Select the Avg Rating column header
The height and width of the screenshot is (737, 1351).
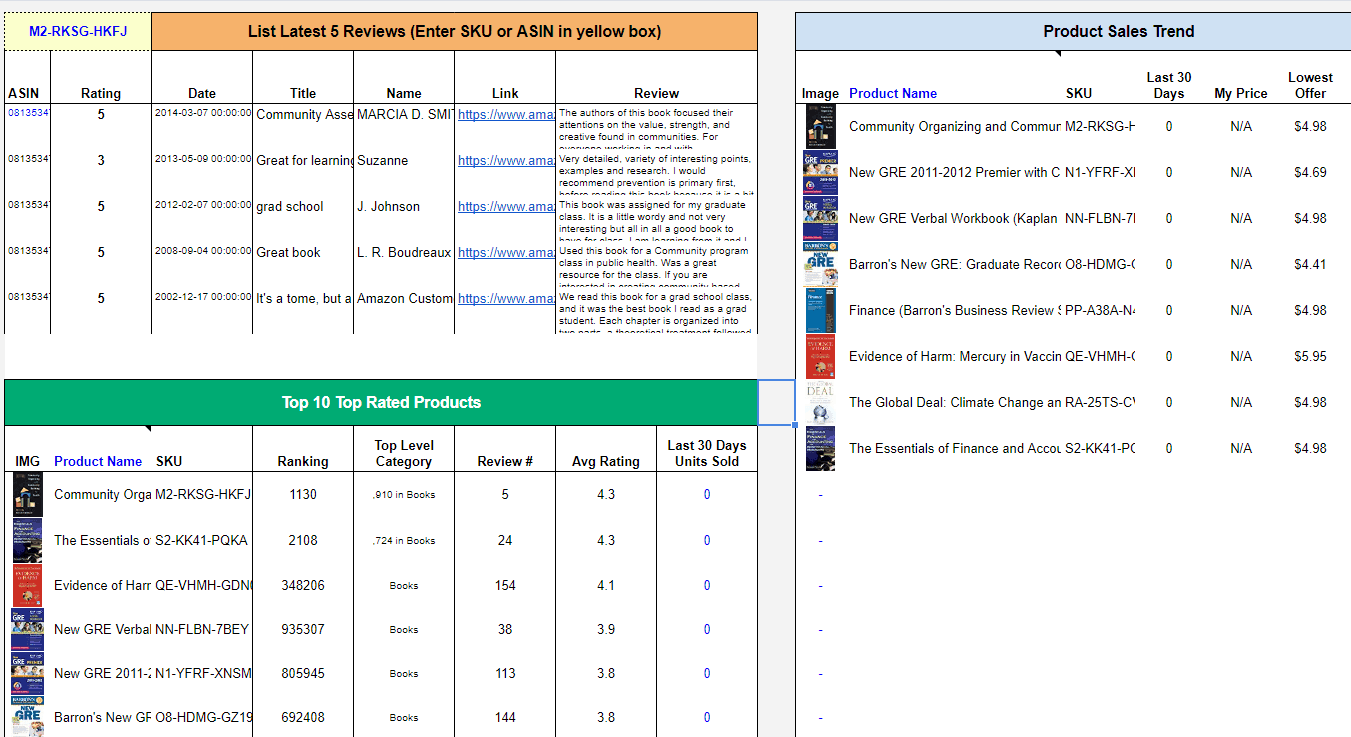[606, 461]
